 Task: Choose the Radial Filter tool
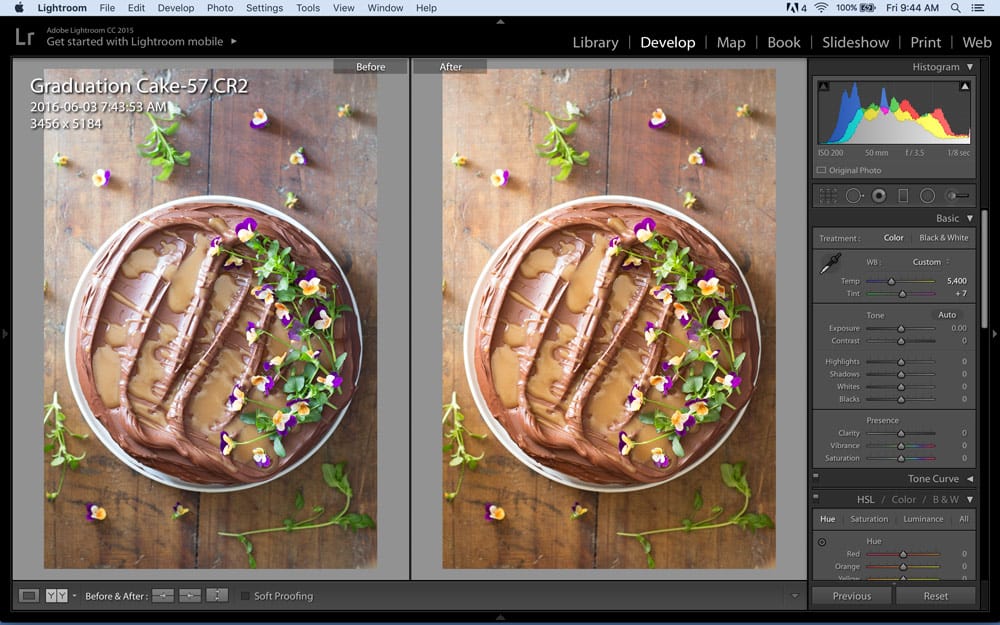click(927, 196)
